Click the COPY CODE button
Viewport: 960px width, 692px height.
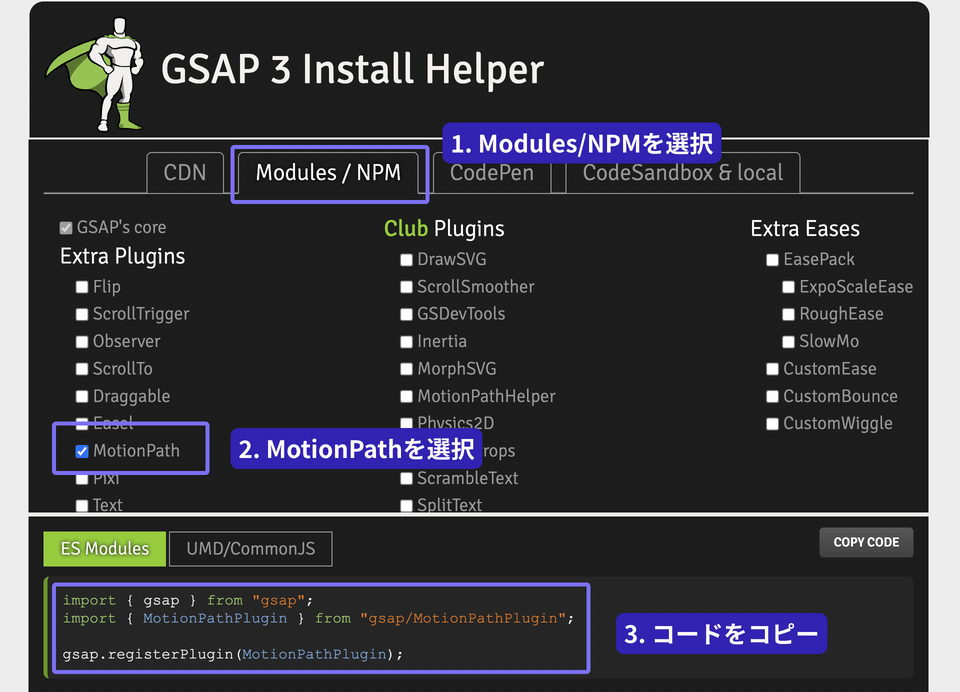point(866,542)
